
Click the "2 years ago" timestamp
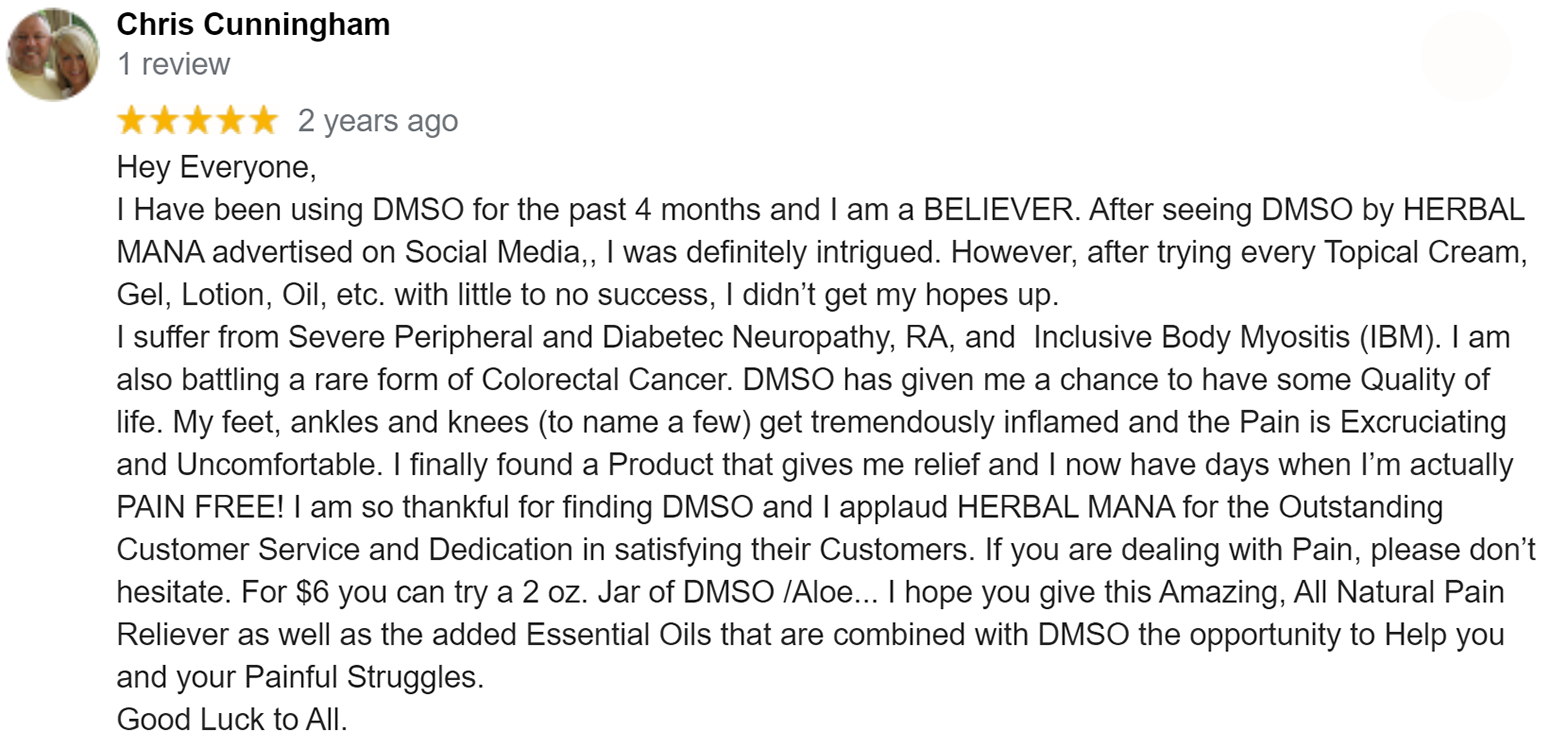(378, 121)
